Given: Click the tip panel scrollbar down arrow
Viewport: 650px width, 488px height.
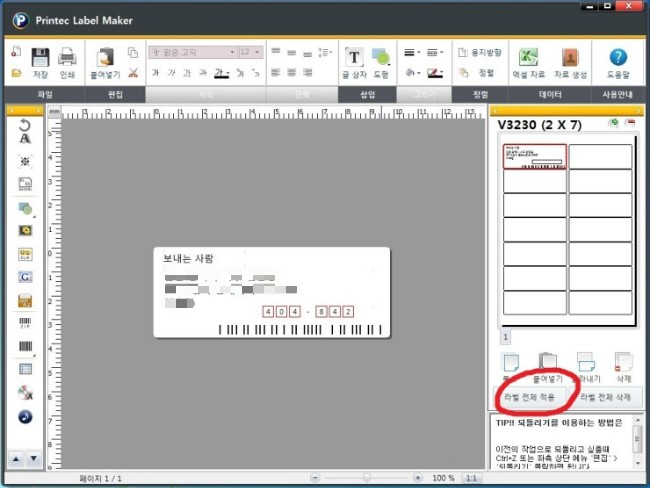Looking at the screenshot, I should point(638,464).
